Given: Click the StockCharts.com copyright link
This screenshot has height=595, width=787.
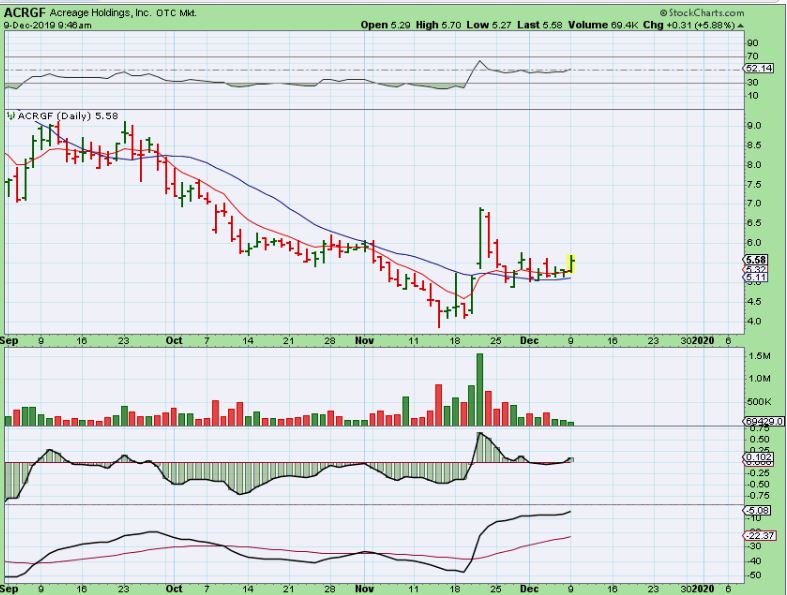Looking at the screenshot, I should click(702, 13).
